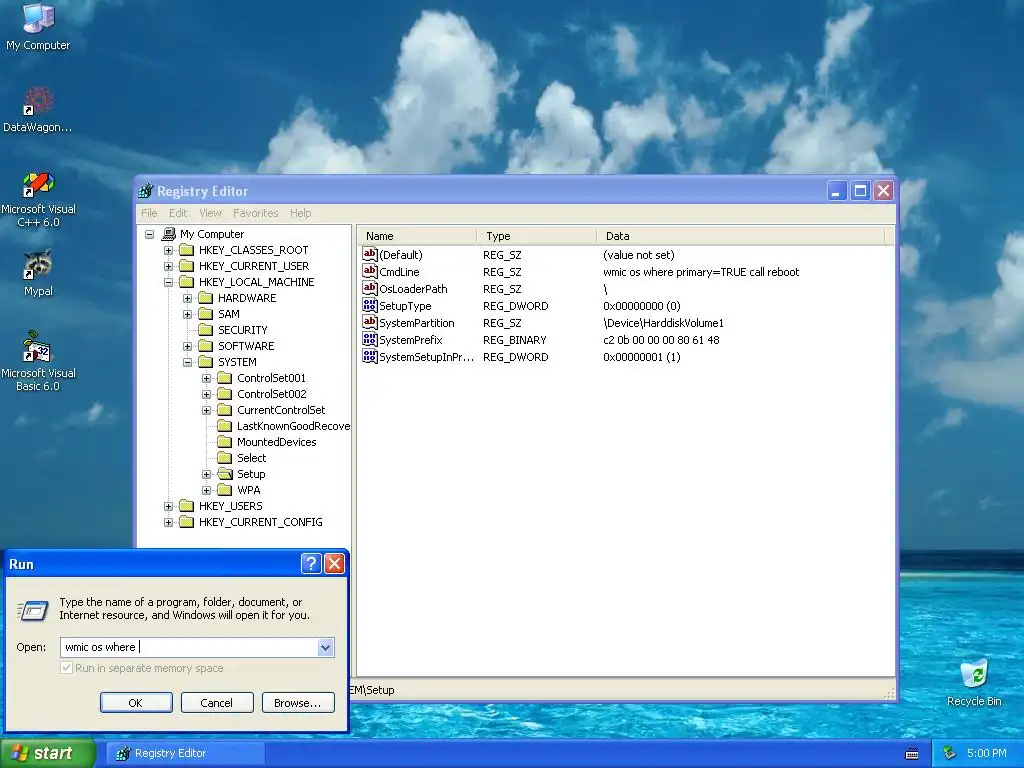Viewport: 1024px width, 768px height.
Task: Click in the Run dialog Open text field
Action: pos(189,647)
